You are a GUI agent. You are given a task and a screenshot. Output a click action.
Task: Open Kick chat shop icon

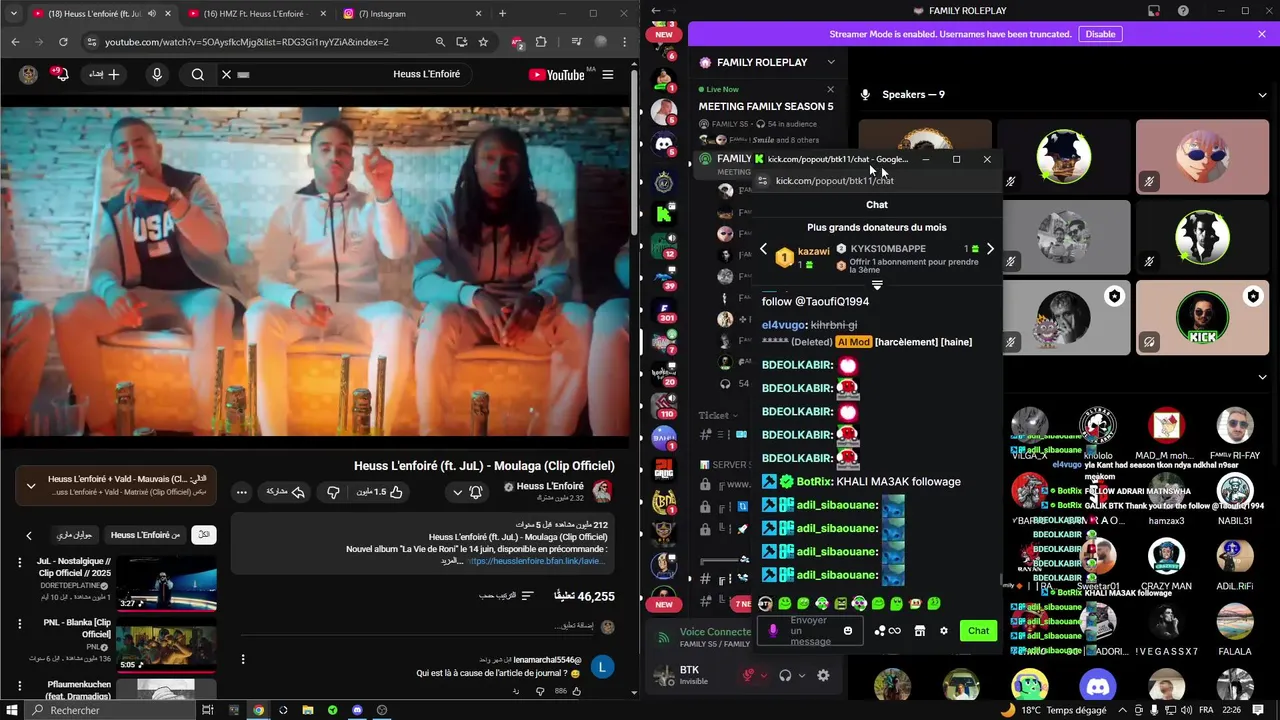[919, 631]
